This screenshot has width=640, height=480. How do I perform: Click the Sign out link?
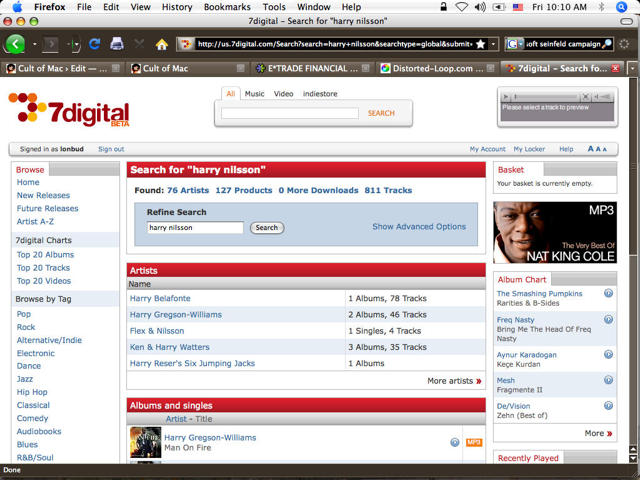111,149
